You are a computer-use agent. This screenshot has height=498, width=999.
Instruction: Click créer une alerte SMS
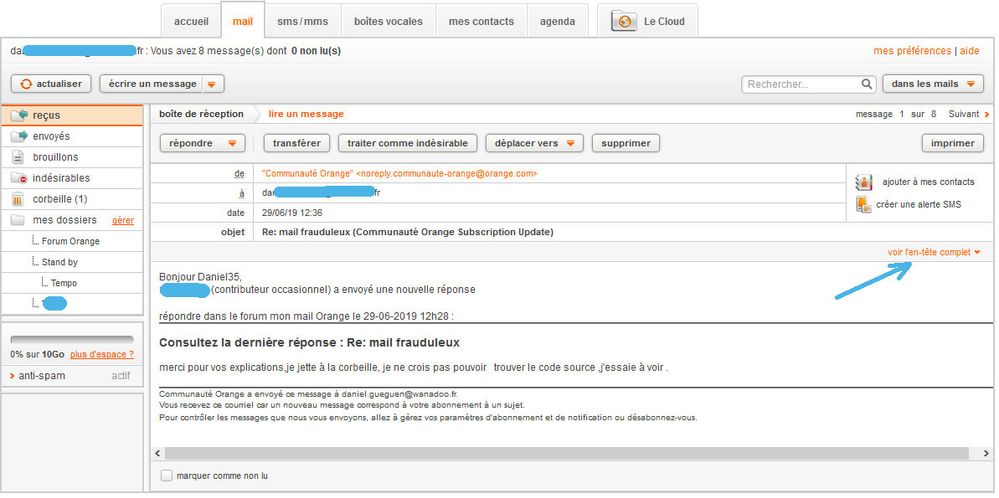coord(919,204)
